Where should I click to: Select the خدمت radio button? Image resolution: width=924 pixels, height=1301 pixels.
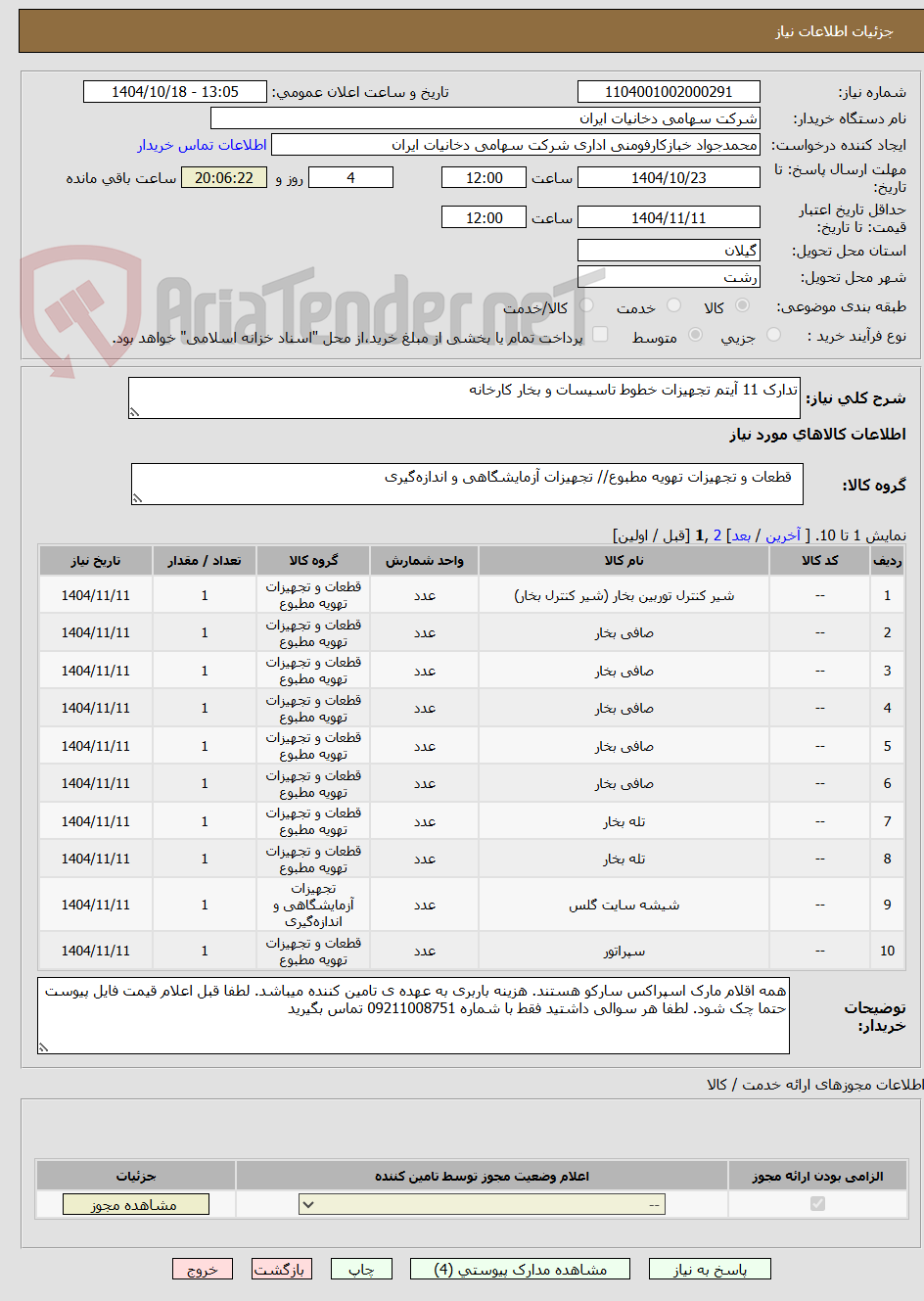(672, 305)
